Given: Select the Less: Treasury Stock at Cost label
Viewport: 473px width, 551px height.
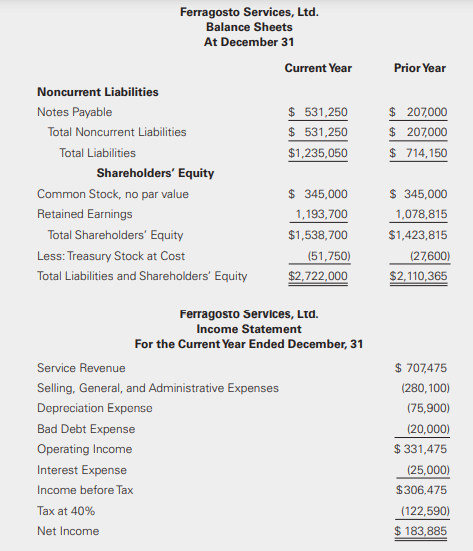Looking at the screenshot, I should point(111,256).
